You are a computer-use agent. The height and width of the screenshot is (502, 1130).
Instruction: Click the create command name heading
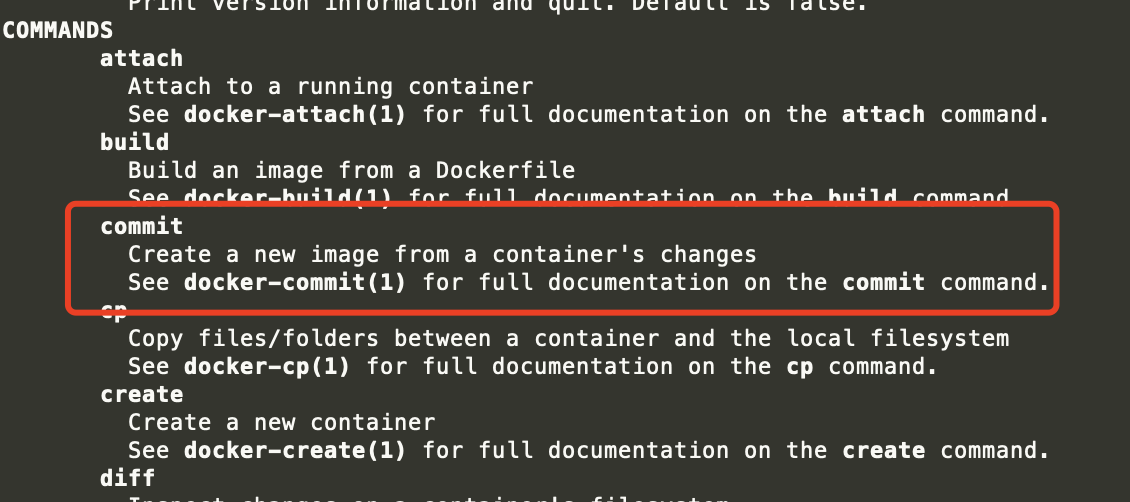(x=141, y=395)
